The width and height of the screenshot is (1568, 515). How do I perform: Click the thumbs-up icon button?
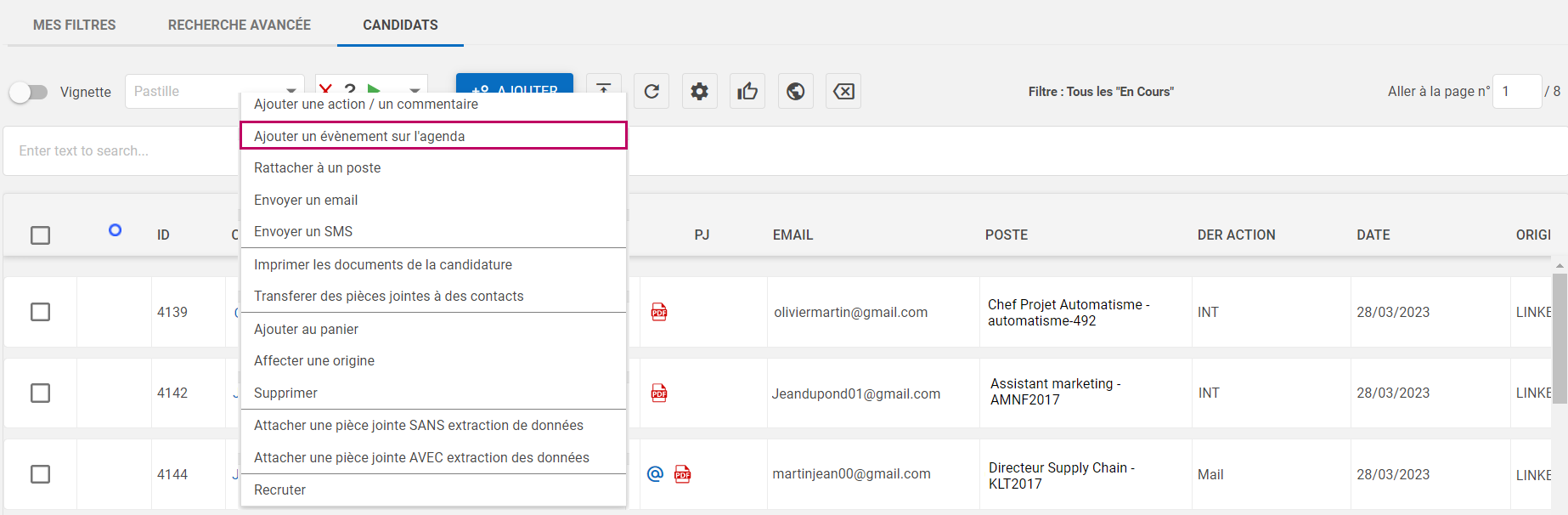[x=747, y=91]
